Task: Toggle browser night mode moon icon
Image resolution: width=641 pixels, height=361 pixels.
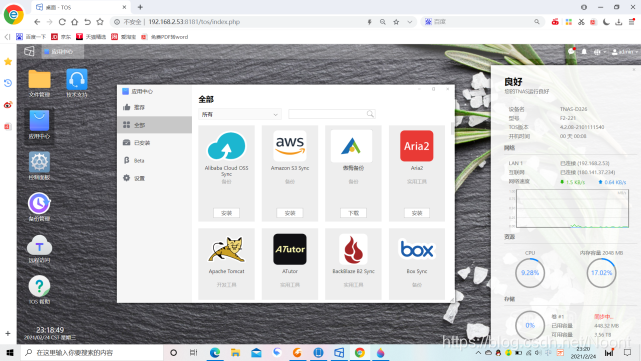Action: coord(606,22)
